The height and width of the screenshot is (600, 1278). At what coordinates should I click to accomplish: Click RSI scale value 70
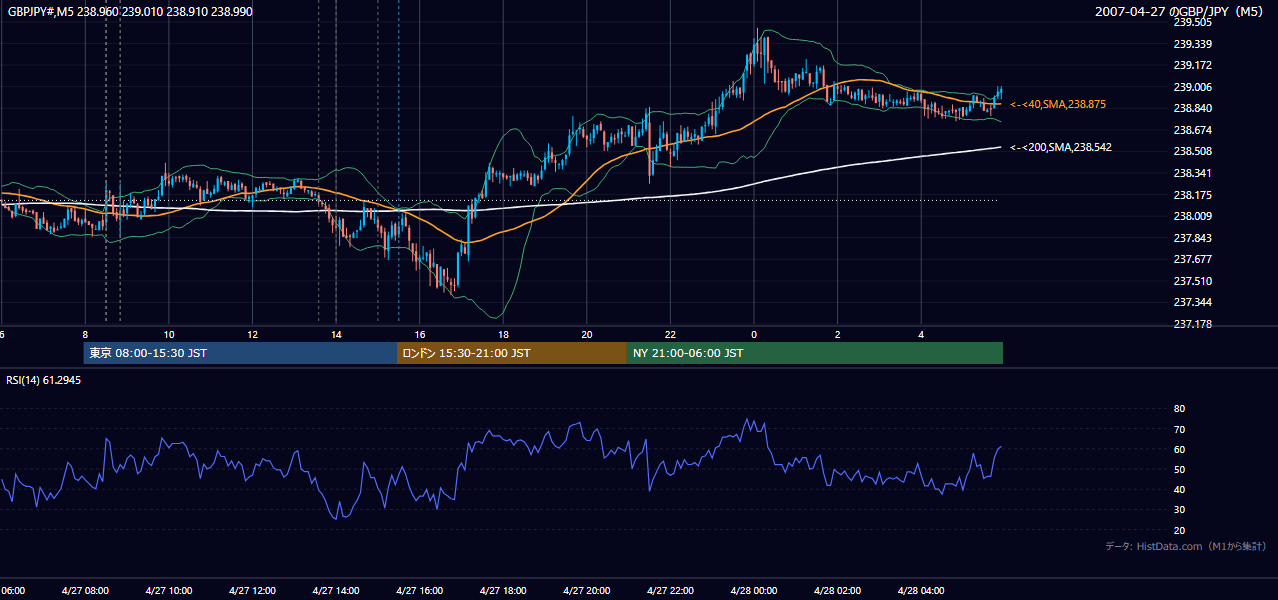point(1179,429)
